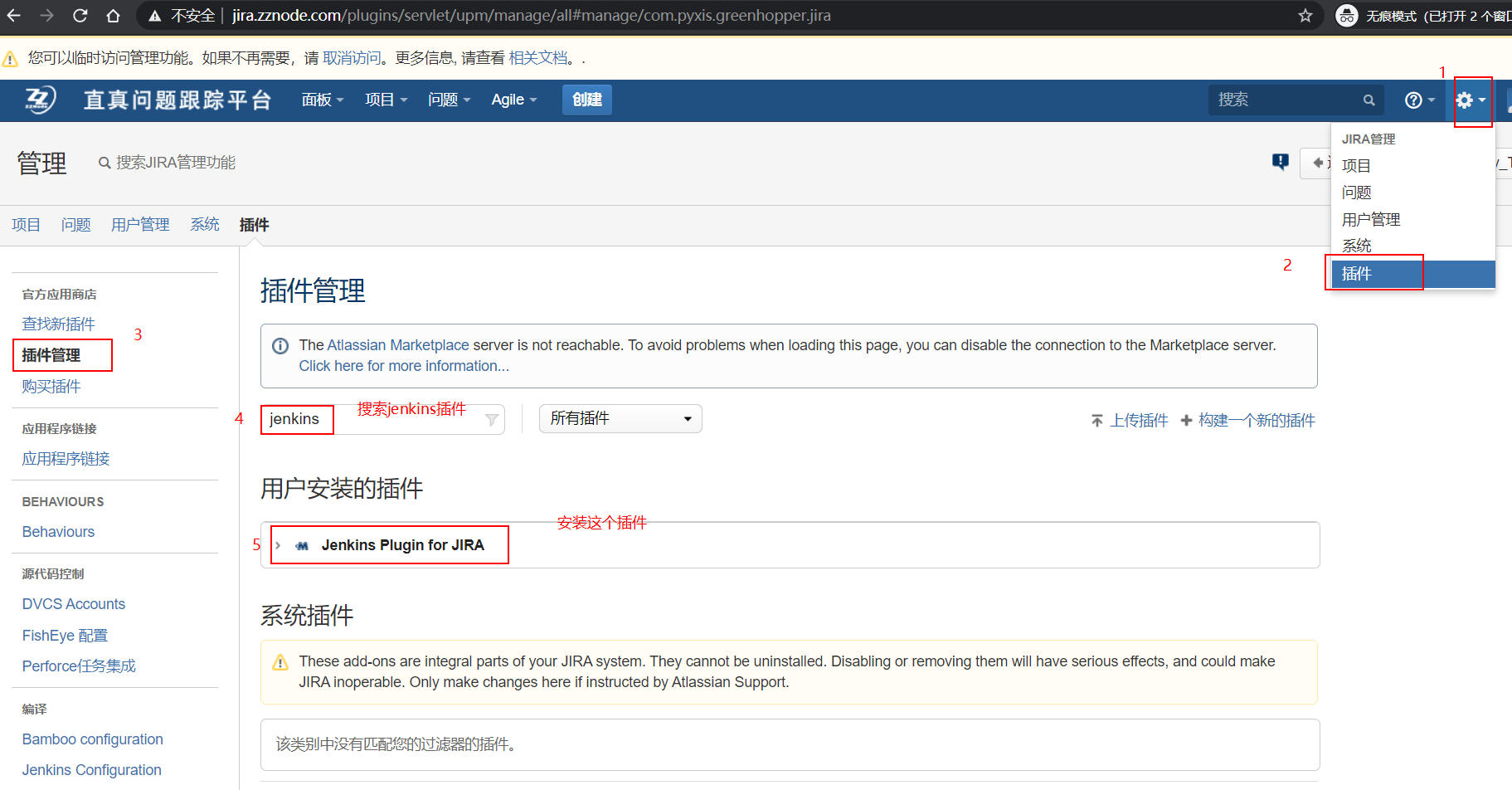
Task: Open 应用程序链接 sidebar link
Action: tap(66, 459)
